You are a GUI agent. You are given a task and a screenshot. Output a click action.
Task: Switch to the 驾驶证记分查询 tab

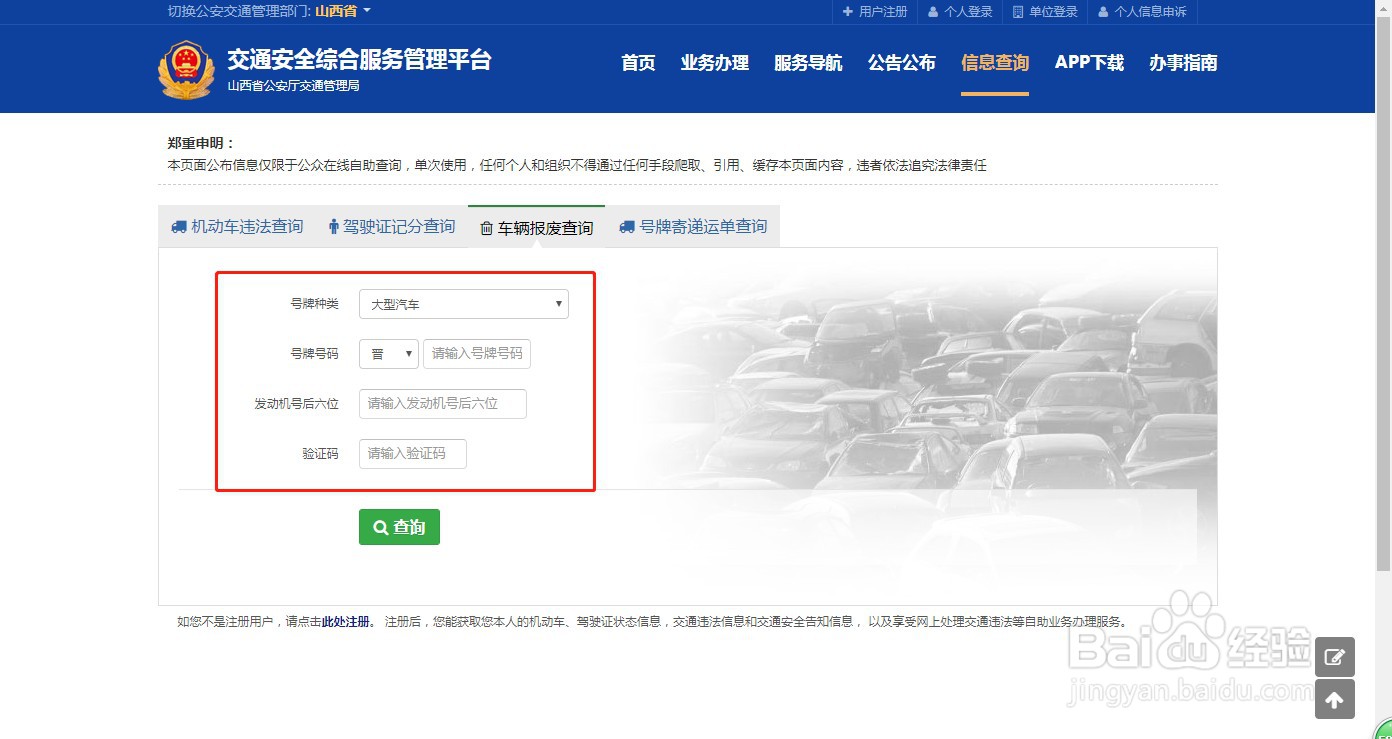tap(392, 227)
